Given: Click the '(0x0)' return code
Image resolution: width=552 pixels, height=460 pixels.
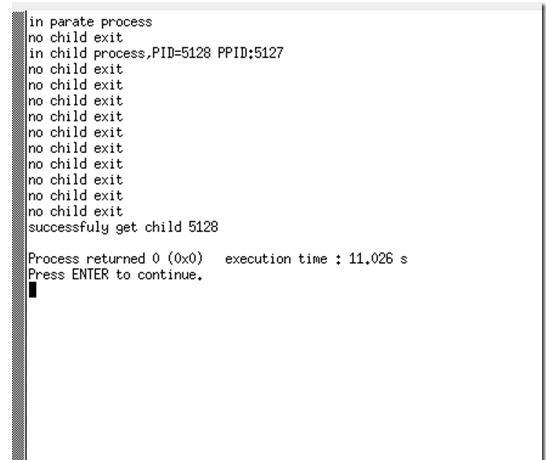Looking at the screenshot, I should point(185,259).
